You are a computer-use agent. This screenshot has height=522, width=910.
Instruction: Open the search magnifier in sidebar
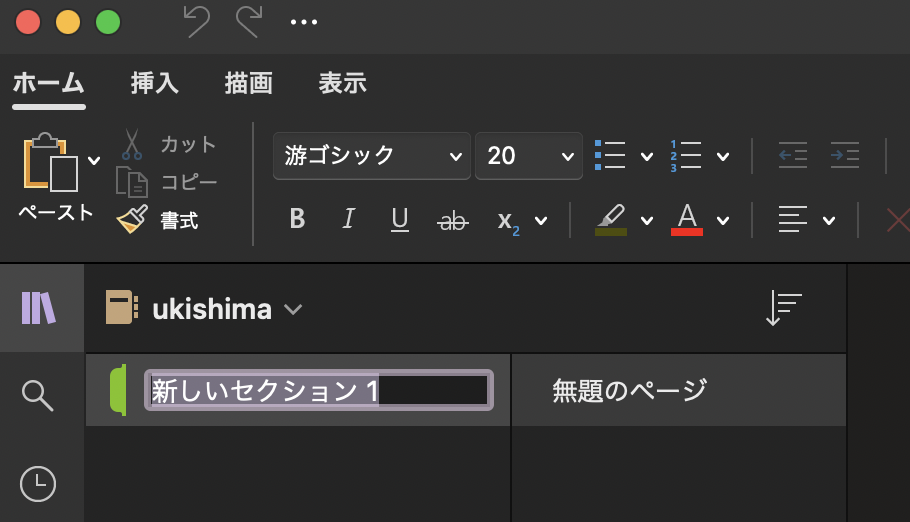(x=38, y=395)
